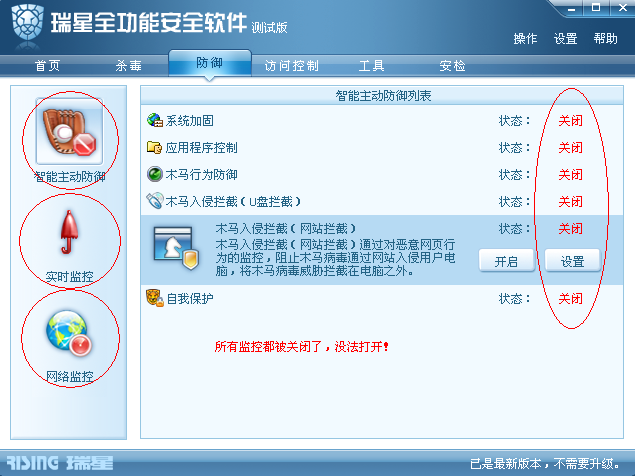Viewport: 635px width, 476px height.
Task: Select the 系统加固 row label
Action: point(190,121)
